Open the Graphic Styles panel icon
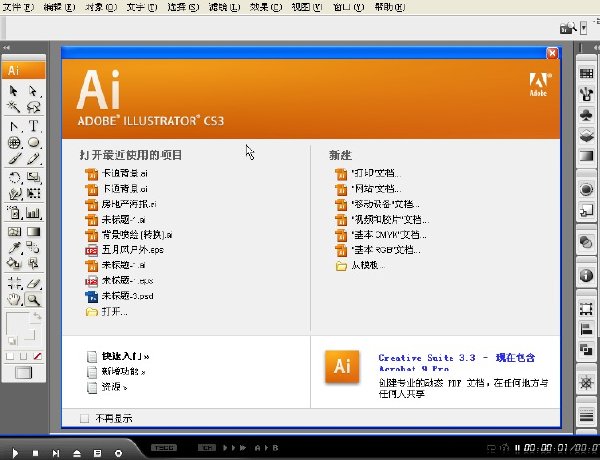 click(x=586, y=210)
